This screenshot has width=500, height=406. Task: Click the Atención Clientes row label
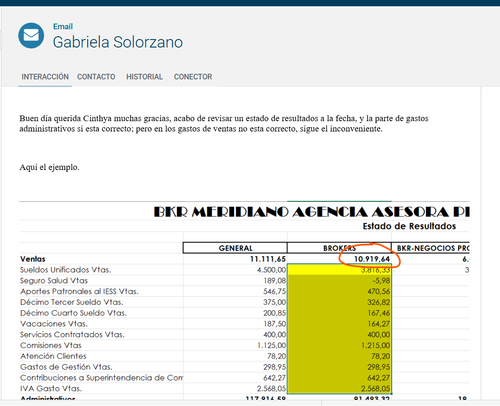tap(53, 356)
